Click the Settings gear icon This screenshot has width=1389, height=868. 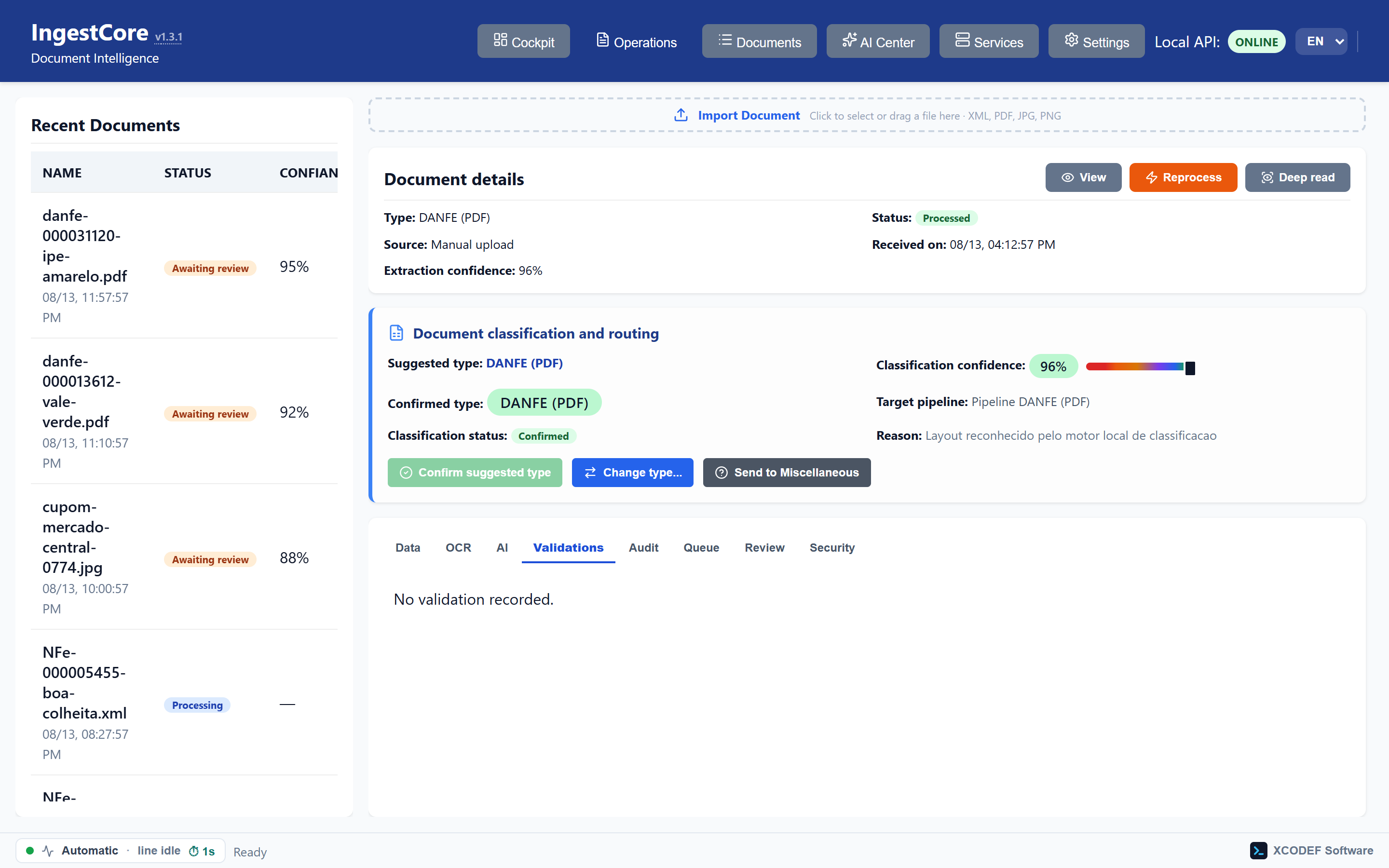1071,40
